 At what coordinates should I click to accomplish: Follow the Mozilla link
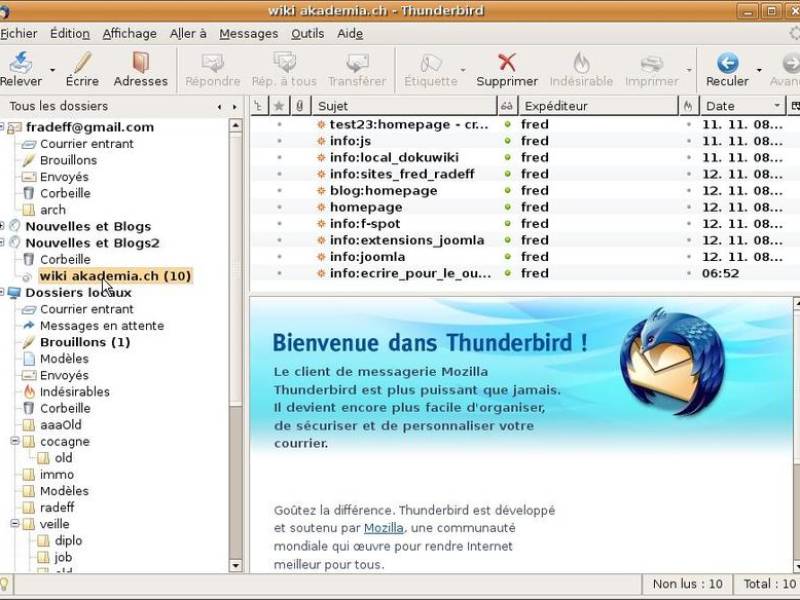[384, 528]
